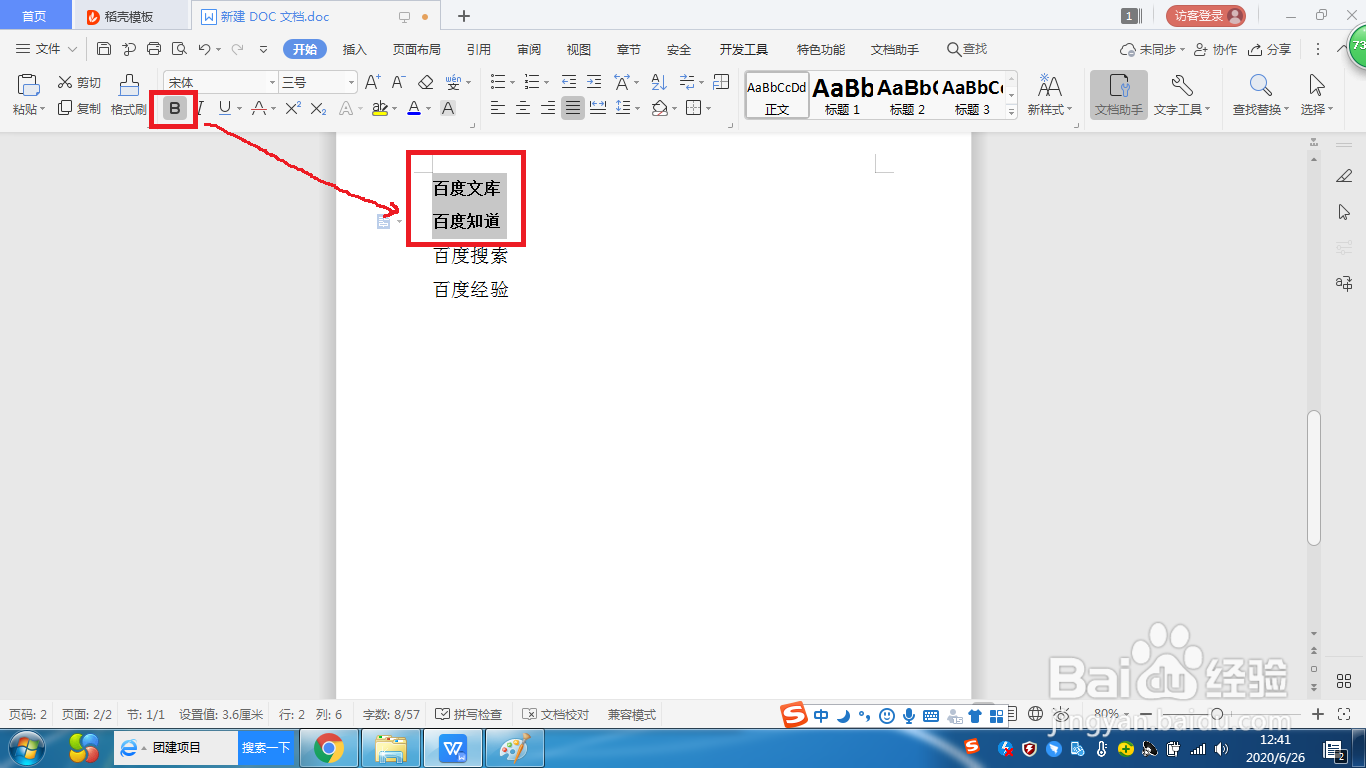The width and height of the screenshot is (1366, 768).
Task: Toggle bold formatting off with B
Action: point(175,108)
